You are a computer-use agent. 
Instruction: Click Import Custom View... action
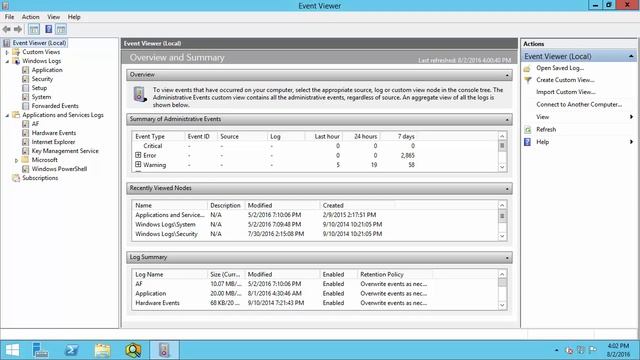pos(566,92)
